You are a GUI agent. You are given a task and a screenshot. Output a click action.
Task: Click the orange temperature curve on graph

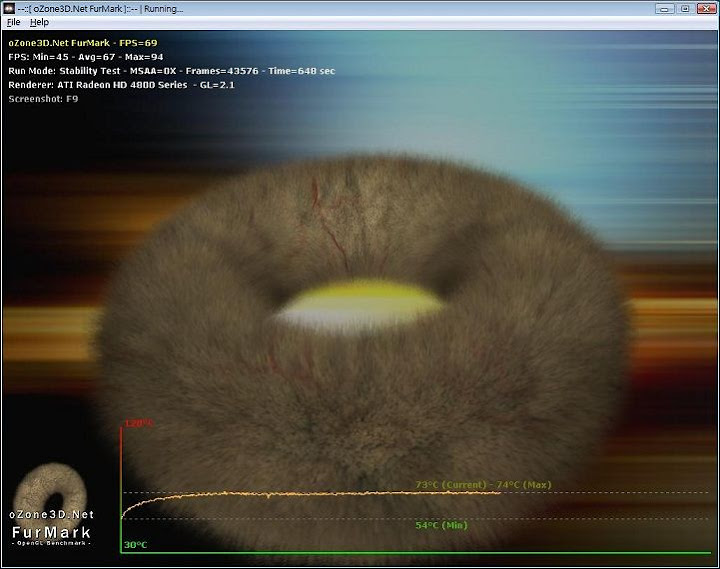311,495
